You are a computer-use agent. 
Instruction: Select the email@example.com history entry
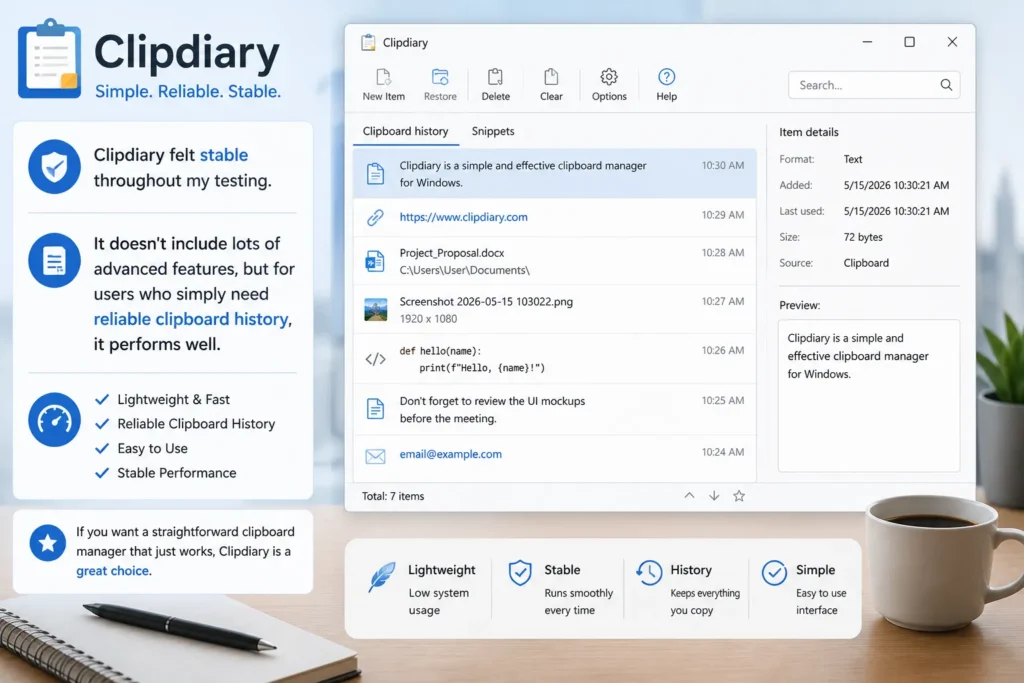[554, 454]
